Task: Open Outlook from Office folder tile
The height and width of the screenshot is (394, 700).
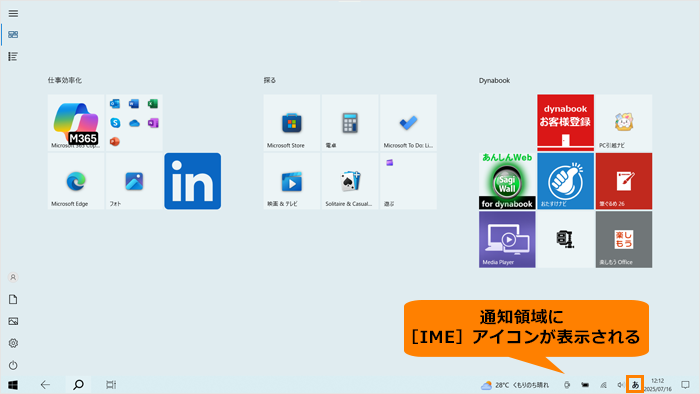Action: pyautogui.click(x=115, y=104)
